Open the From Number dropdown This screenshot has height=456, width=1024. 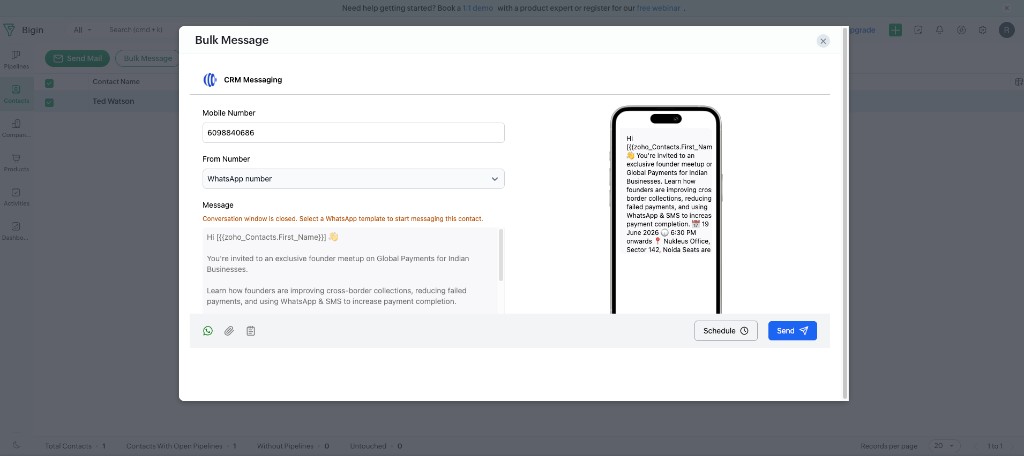click(353, 178)
